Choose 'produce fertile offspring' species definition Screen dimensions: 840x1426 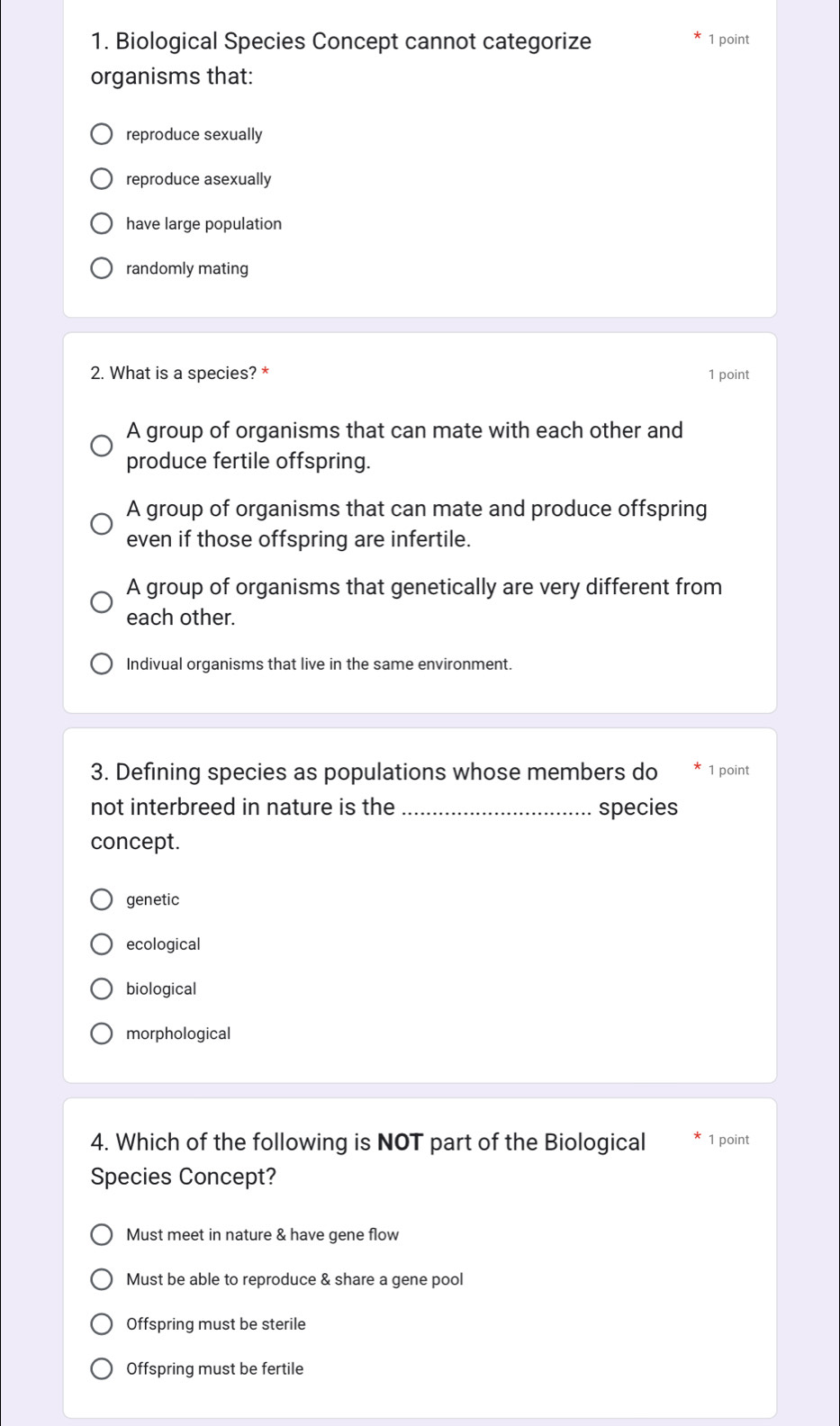(x=102, y=446)
